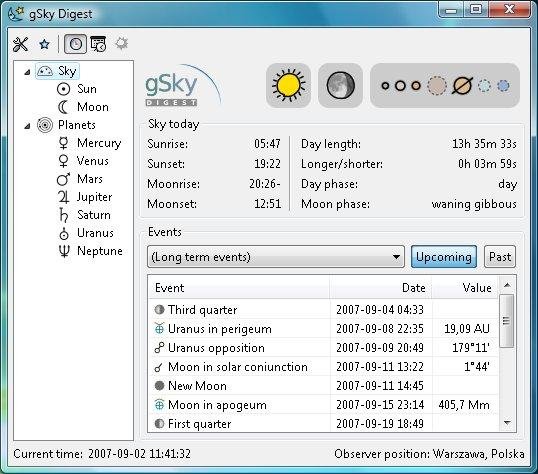The width and height of the screenshot is (538, 474).
Task: Select the First quarter event row
Action: [x=323, y=424]
